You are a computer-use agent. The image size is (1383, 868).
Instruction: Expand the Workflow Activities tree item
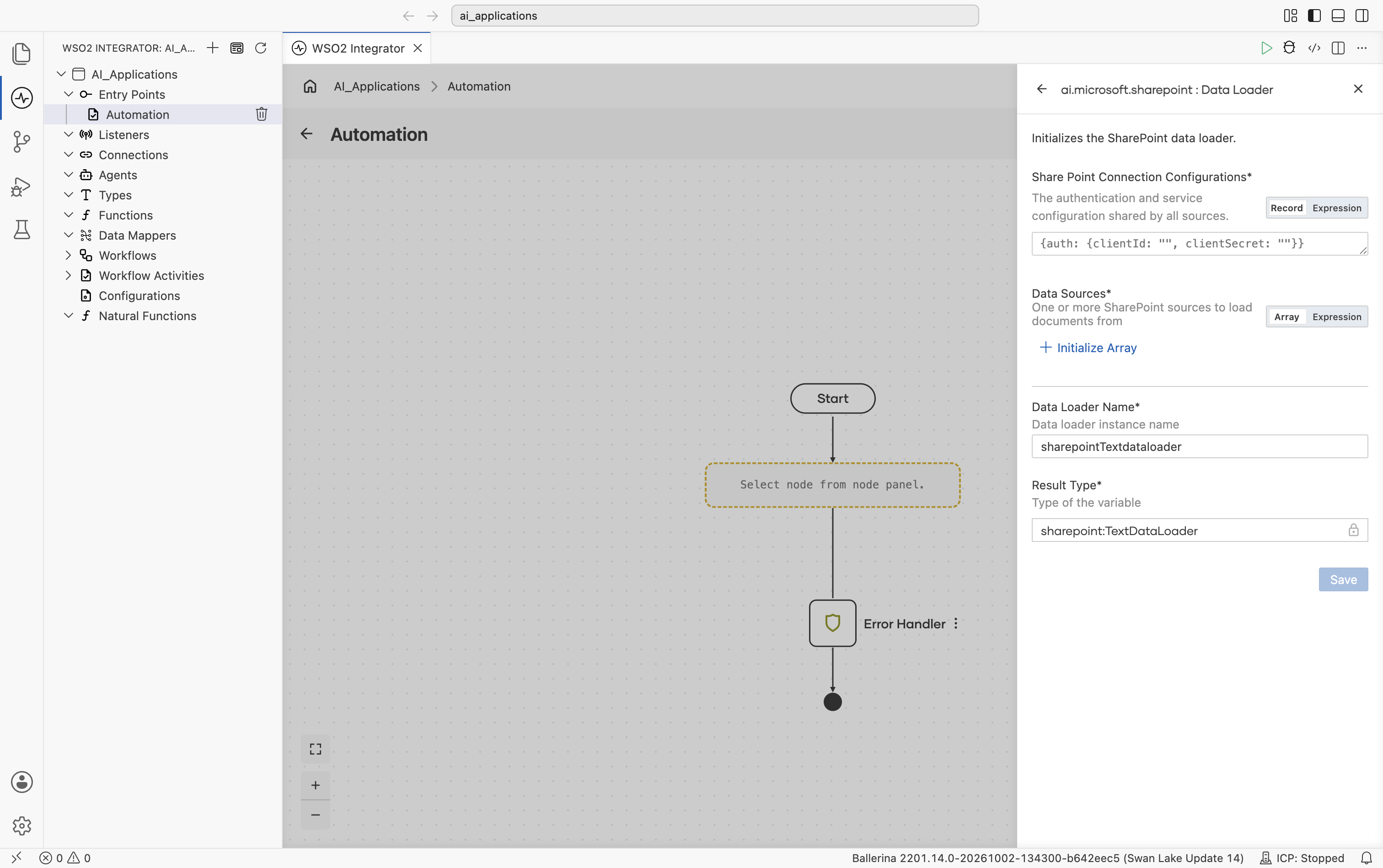click(x=68, y=276)
